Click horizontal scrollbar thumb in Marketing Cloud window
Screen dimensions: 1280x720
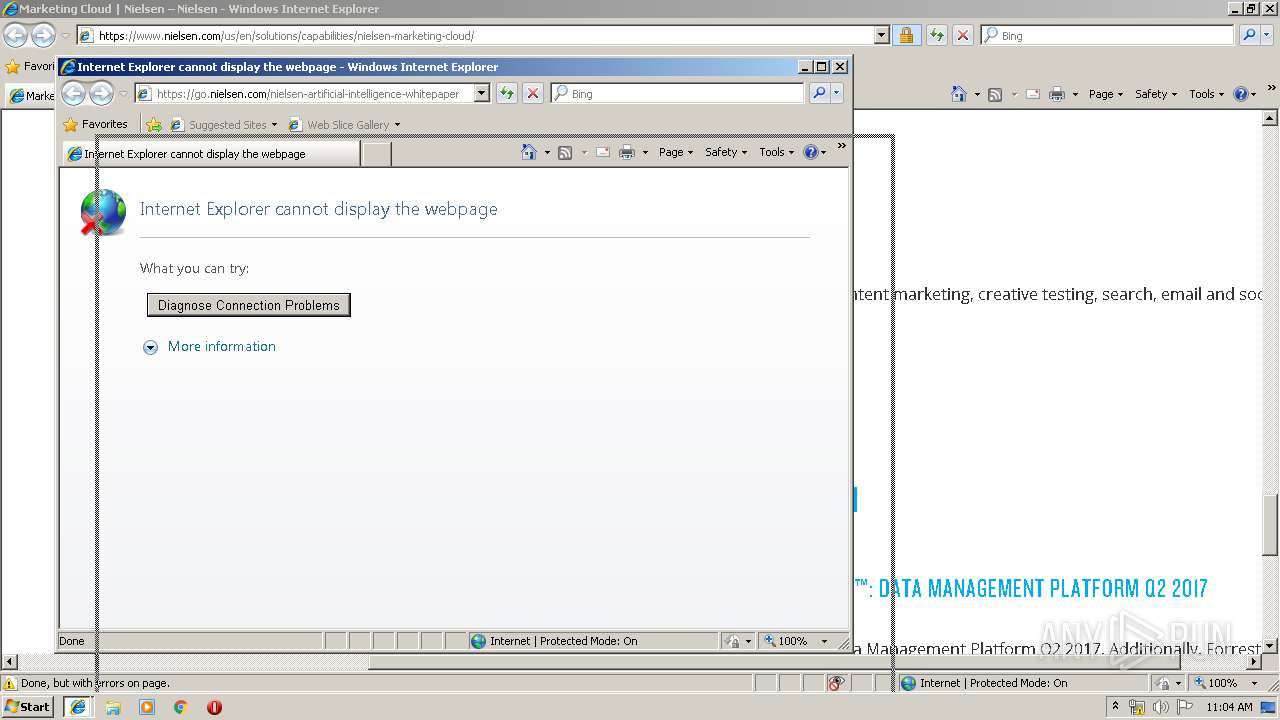(774, 662)
